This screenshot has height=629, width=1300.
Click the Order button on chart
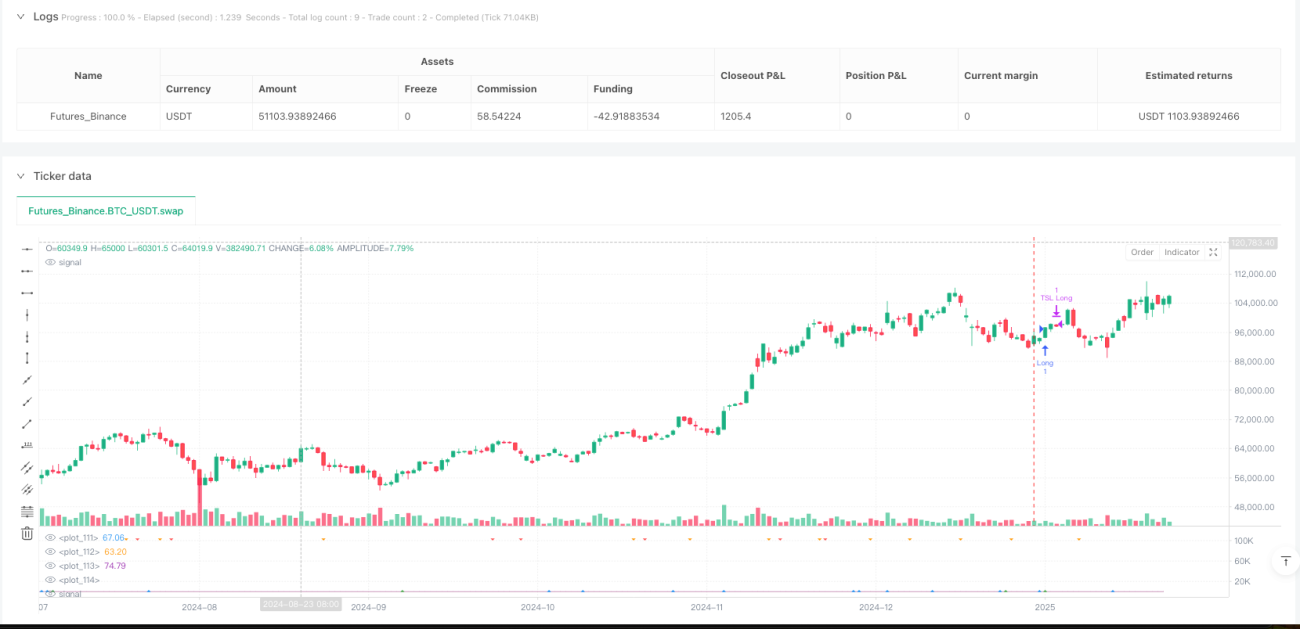1142,252
